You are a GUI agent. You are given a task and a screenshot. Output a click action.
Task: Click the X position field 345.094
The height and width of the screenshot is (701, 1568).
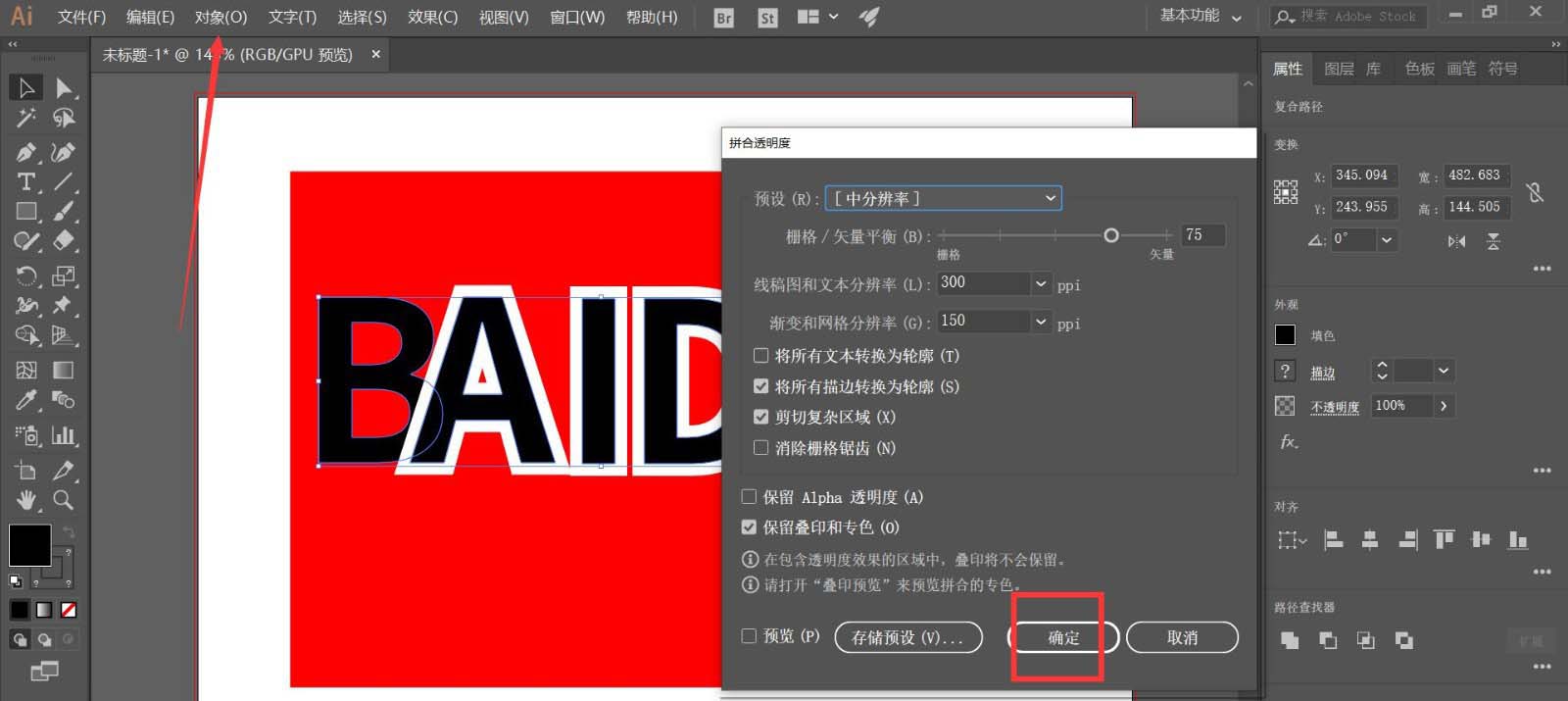click(x=1362, y=175)
